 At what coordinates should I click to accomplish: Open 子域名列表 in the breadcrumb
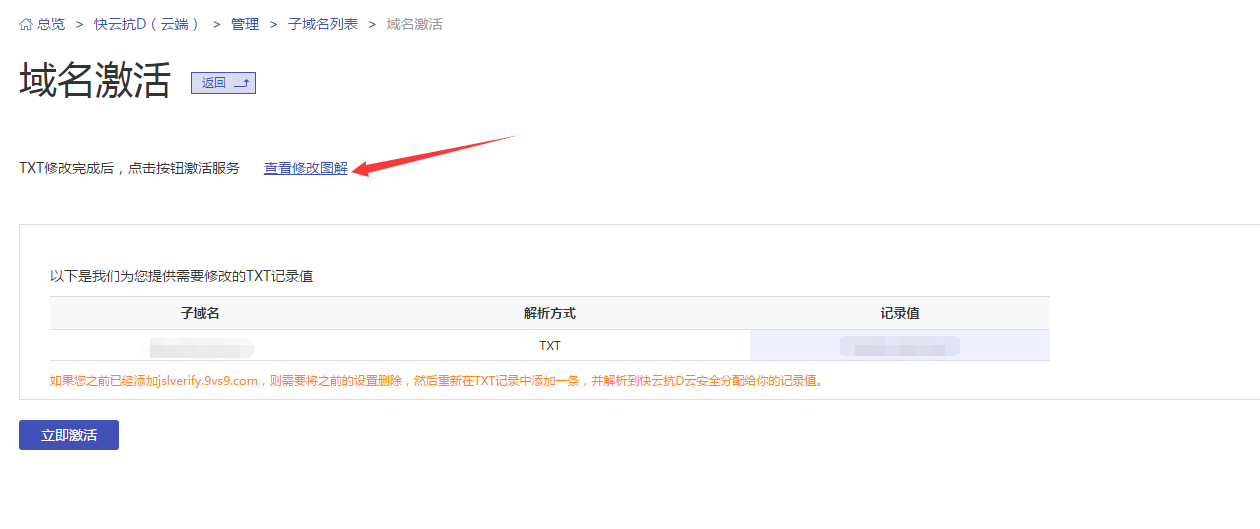tap(323, 24)
